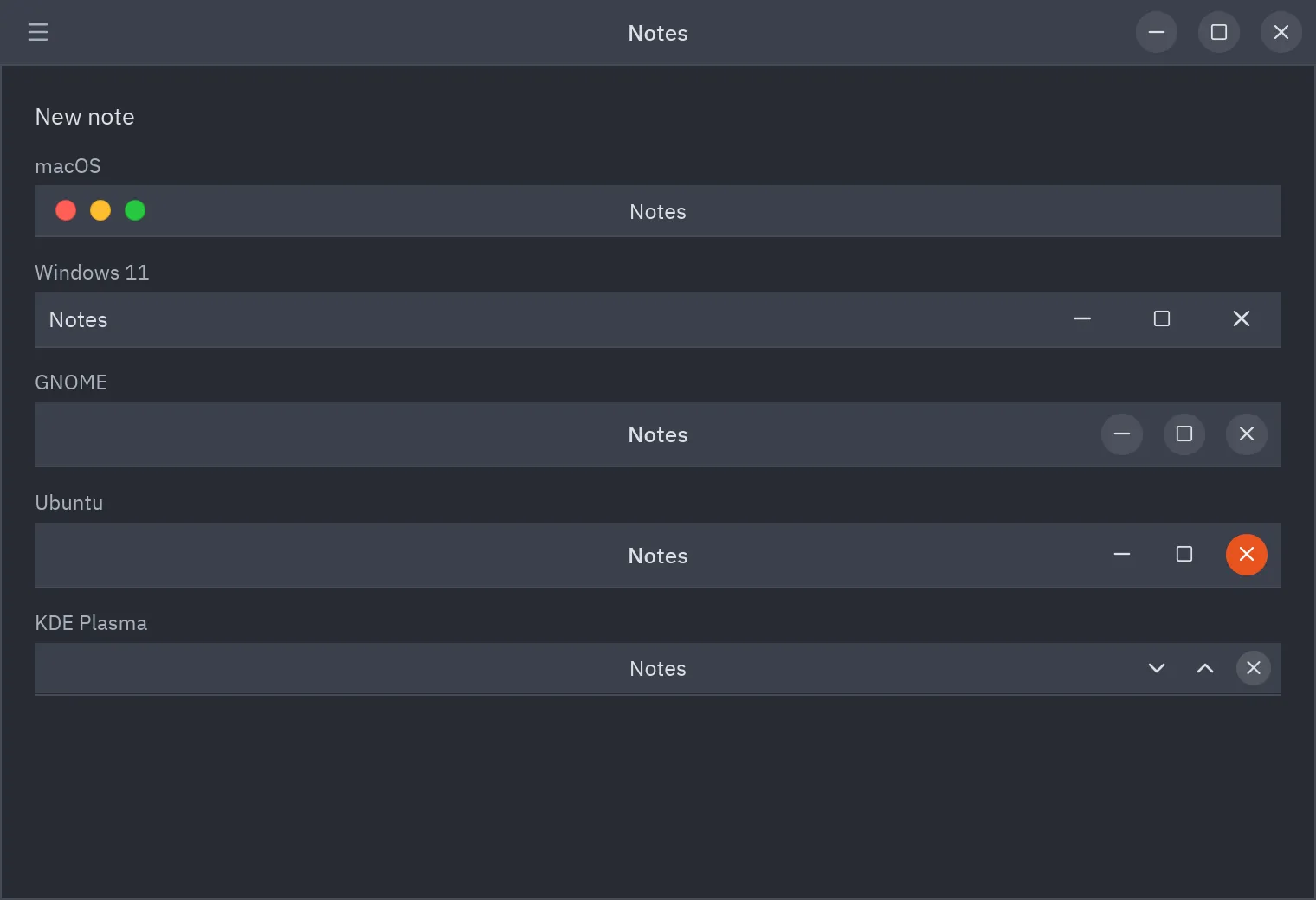1316x900 pixels.
Task: Click the Ubuntu maximize square icon
Action: (1184, 554)
